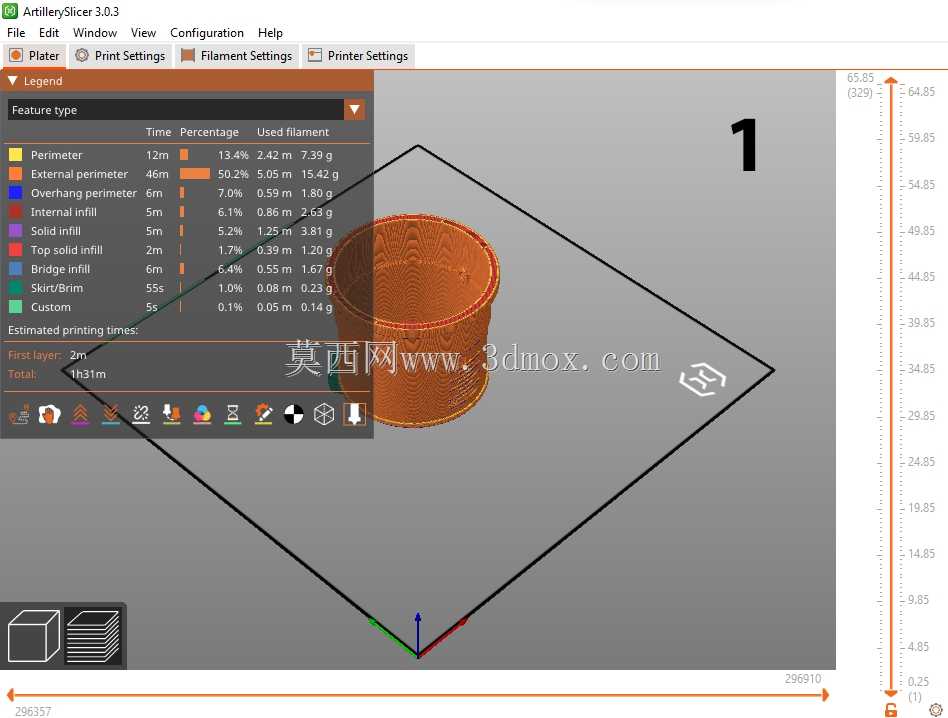The width and height of the screenshot is (948, 718).
Task: Click External perimeter orange swatch
Action: [16, 173]
